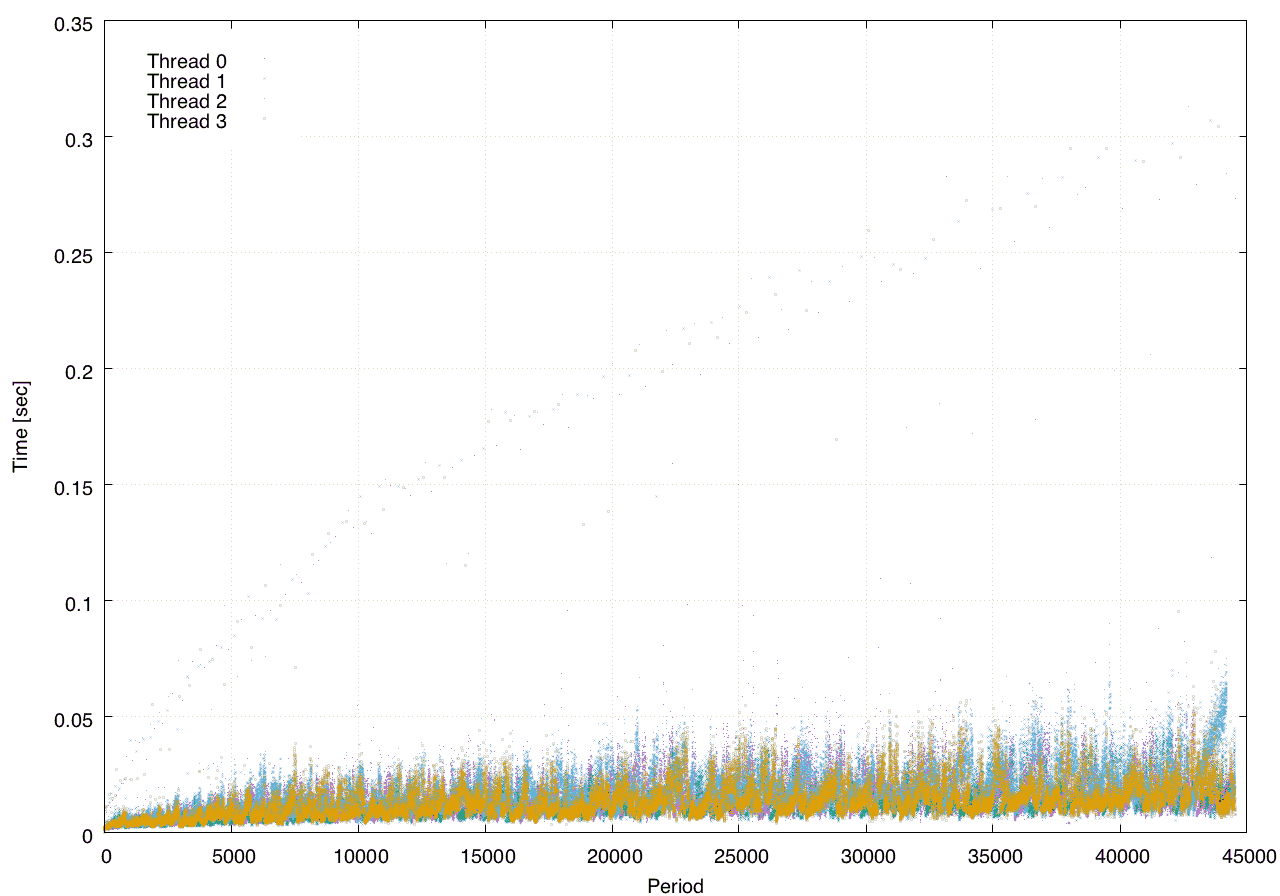Click the x-axis tick label 10000
Viewport: 1280px width, 896px height.
coord(359,855)
